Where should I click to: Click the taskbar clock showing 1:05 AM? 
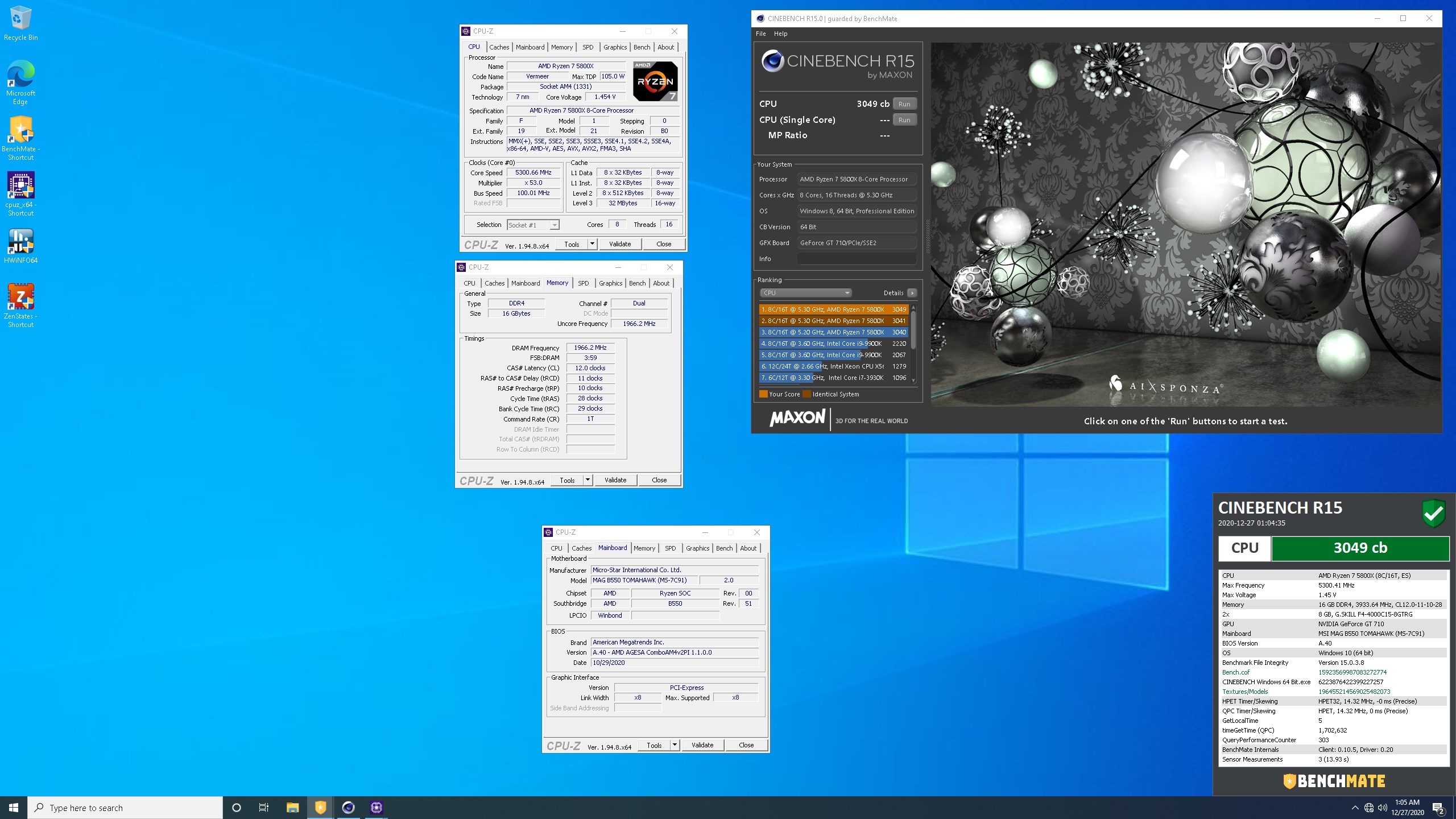click(x=1408, y=808)
